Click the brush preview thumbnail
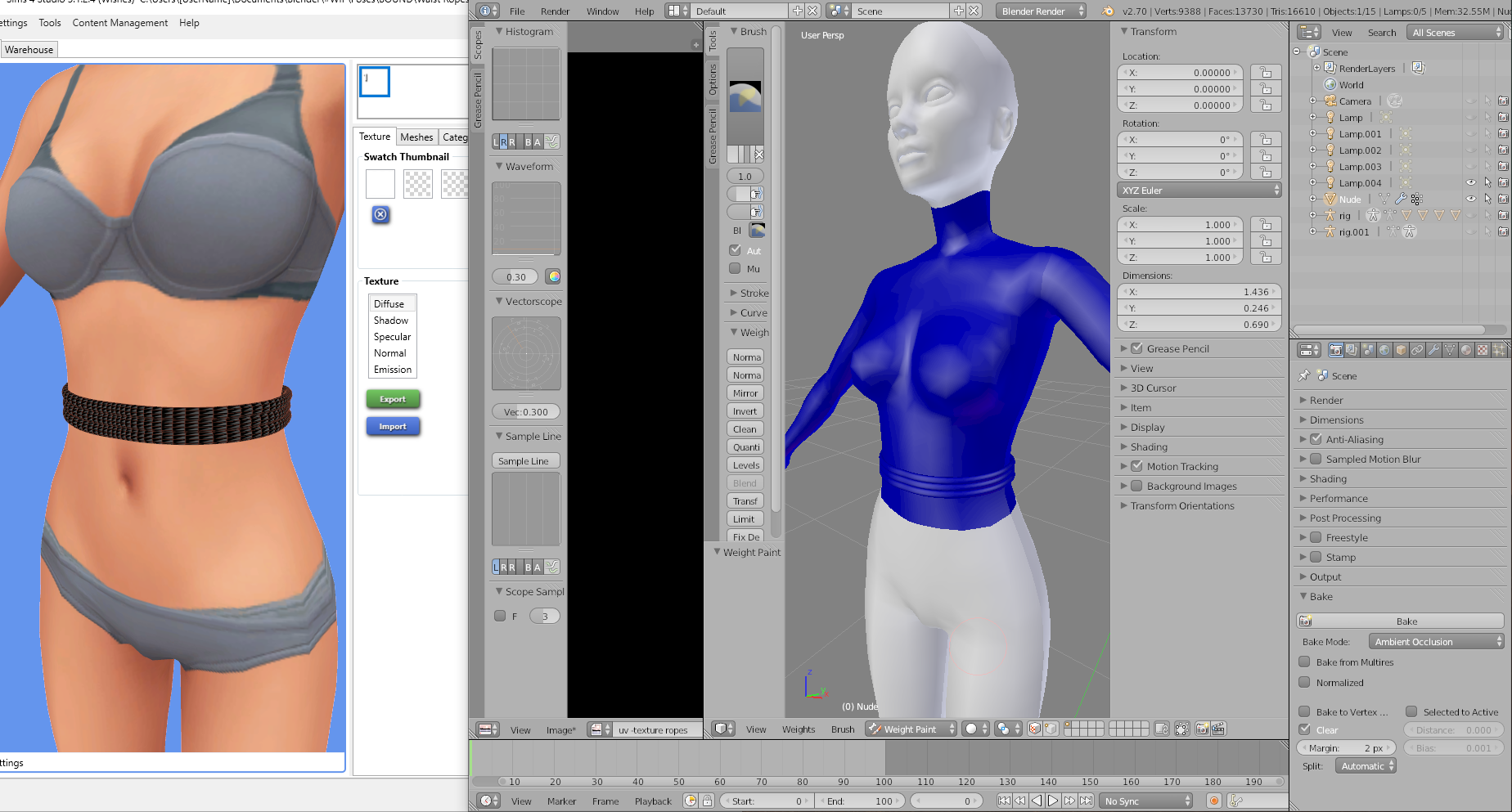Image resolution: width=1512 pixels, height=812 pixels. [745, 96]
